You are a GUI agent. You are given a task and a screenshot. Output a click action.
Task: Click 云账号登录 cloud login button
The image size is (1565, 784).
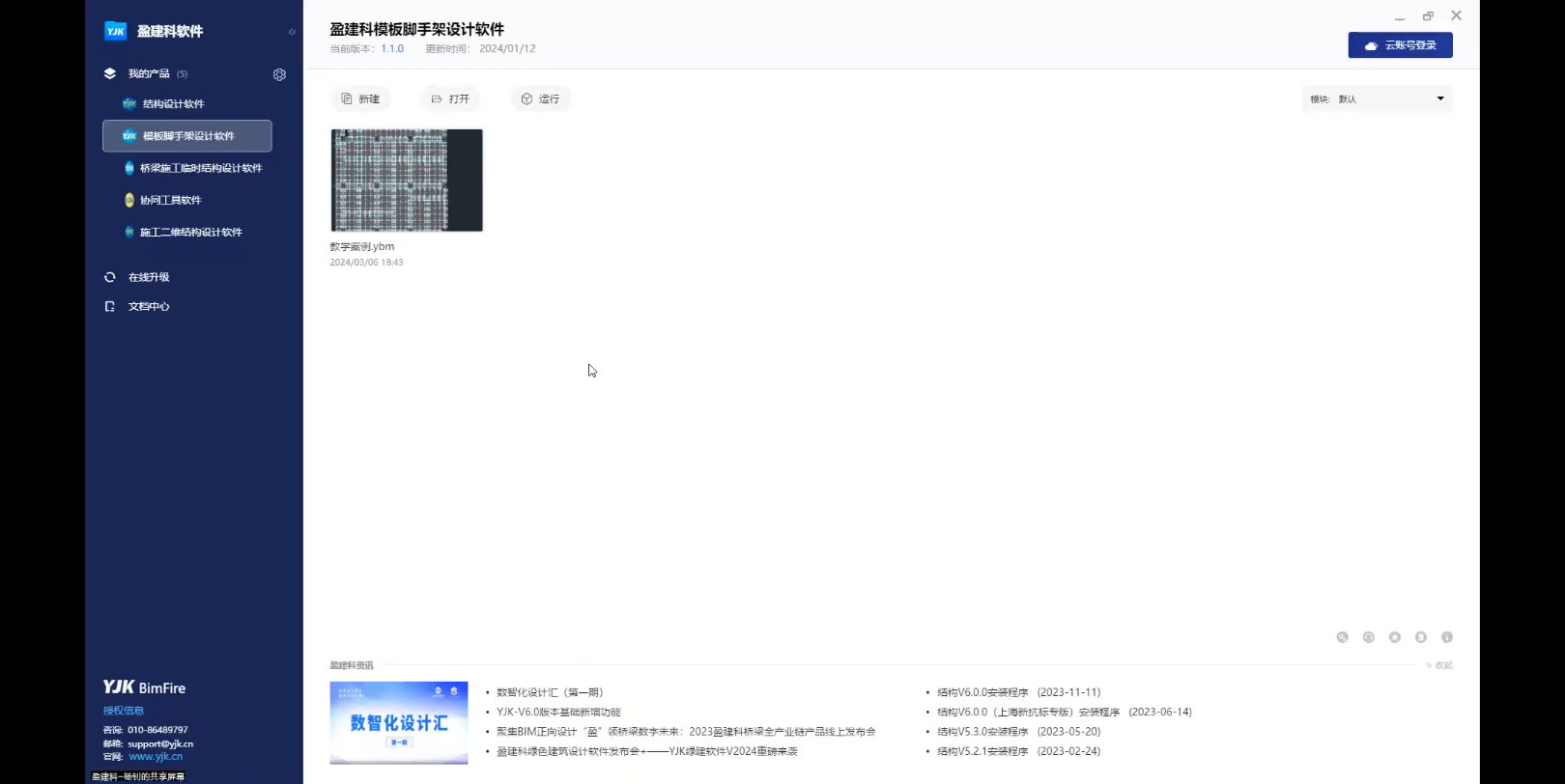[x=1400, y=45]
